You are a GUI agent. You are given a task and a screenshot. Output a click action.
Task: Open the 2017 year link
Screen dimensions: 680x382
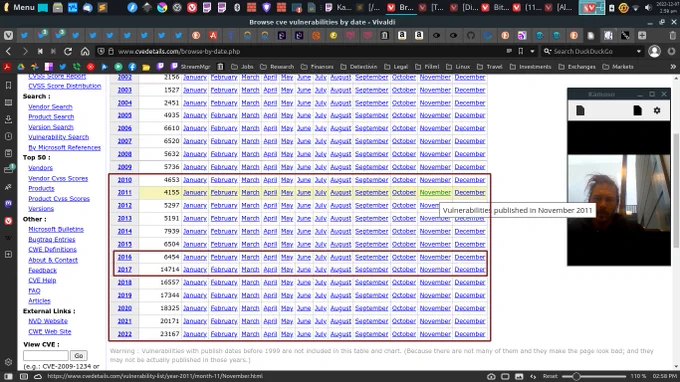pyautogui.click(x=124, y=270)
